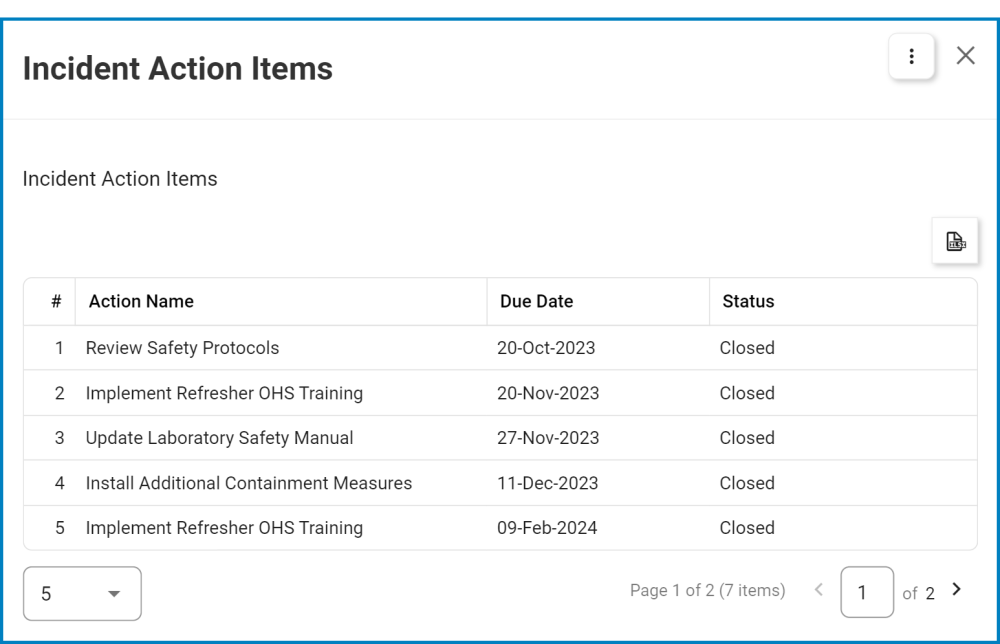This screenshot has height=644, width=1000.
Task: Select Update Laboratory Safety Manual row
Action: click(219, 438)
